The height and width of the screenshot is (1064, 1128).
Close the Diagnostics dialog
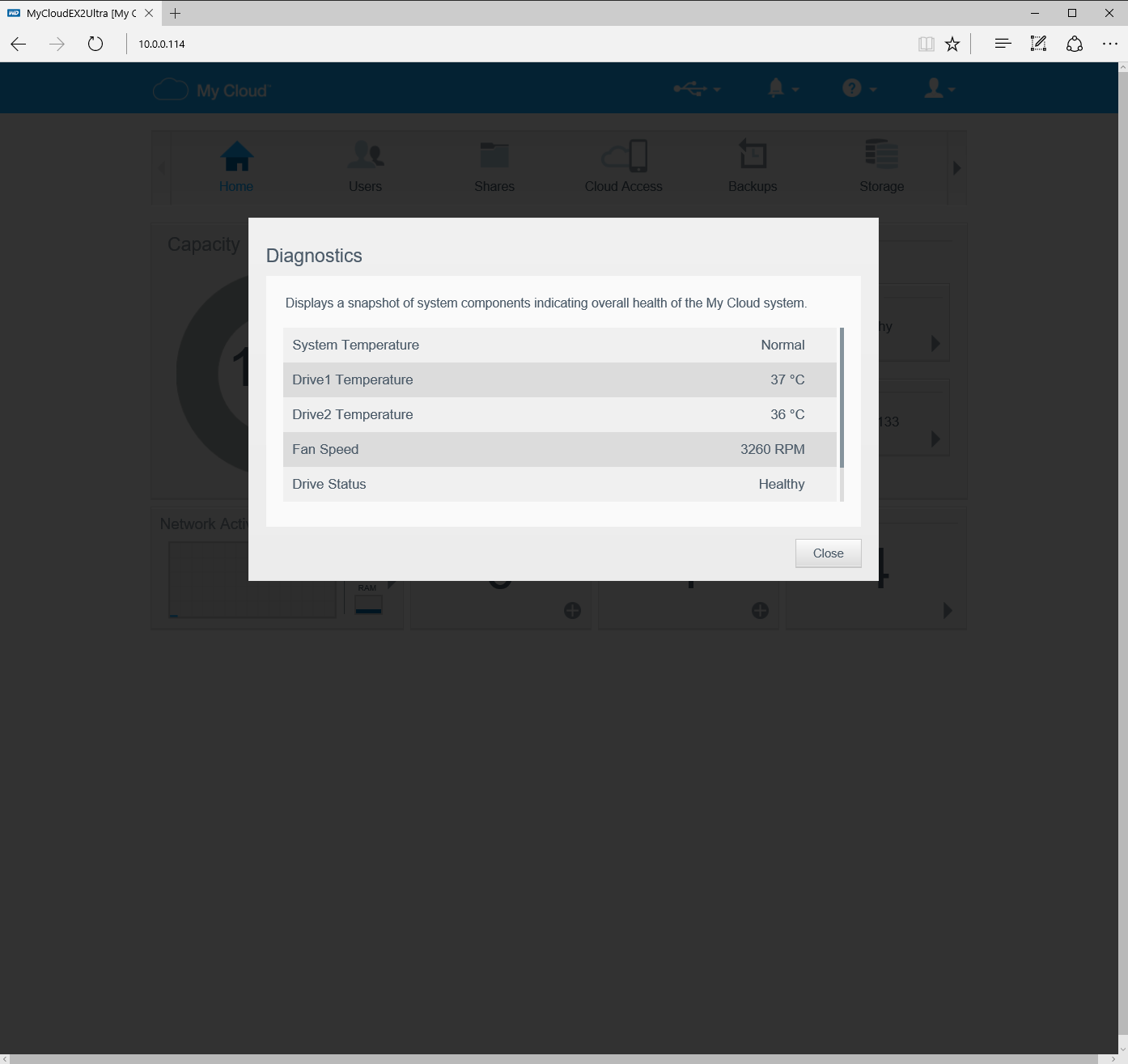tap(828, 553)
